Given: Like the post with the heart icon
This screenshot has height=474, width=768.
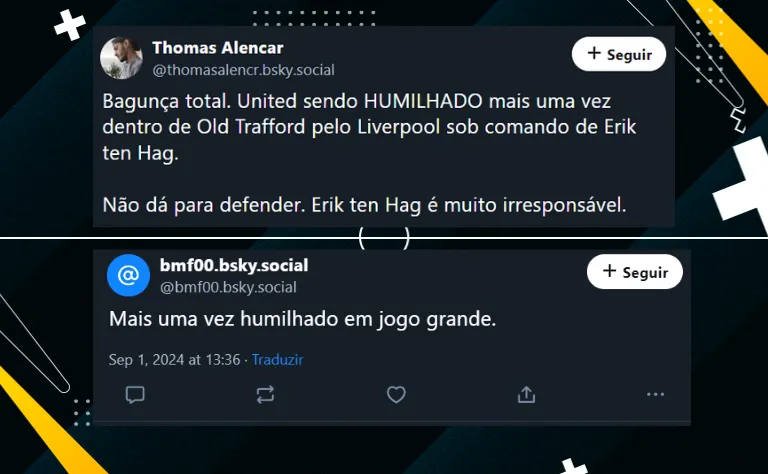Looking at the screenshot, I should click(396, 394).
